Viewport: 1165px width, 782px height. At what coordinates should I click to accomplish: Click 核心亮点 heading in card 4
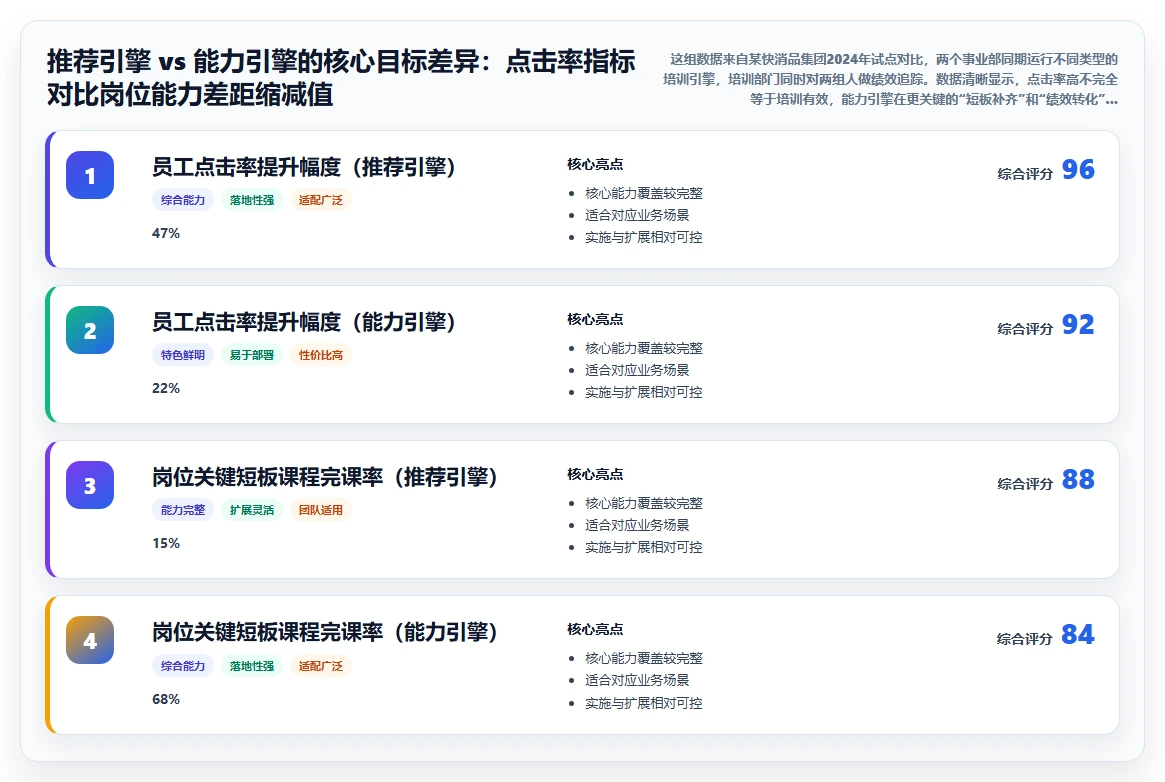[x=595, y=630]
